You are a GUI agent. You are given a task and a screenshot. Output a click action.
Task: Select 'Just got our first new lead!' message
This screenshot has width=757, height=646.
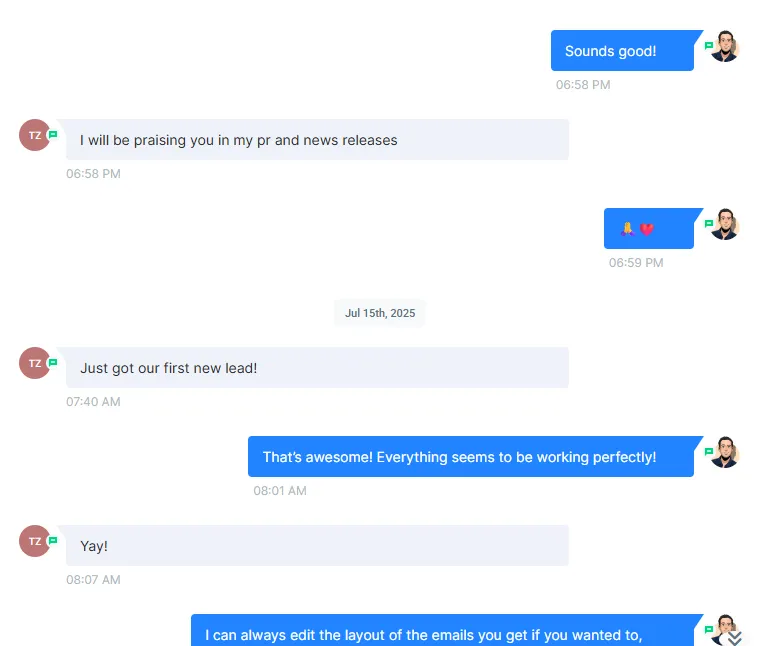(317, 367)
